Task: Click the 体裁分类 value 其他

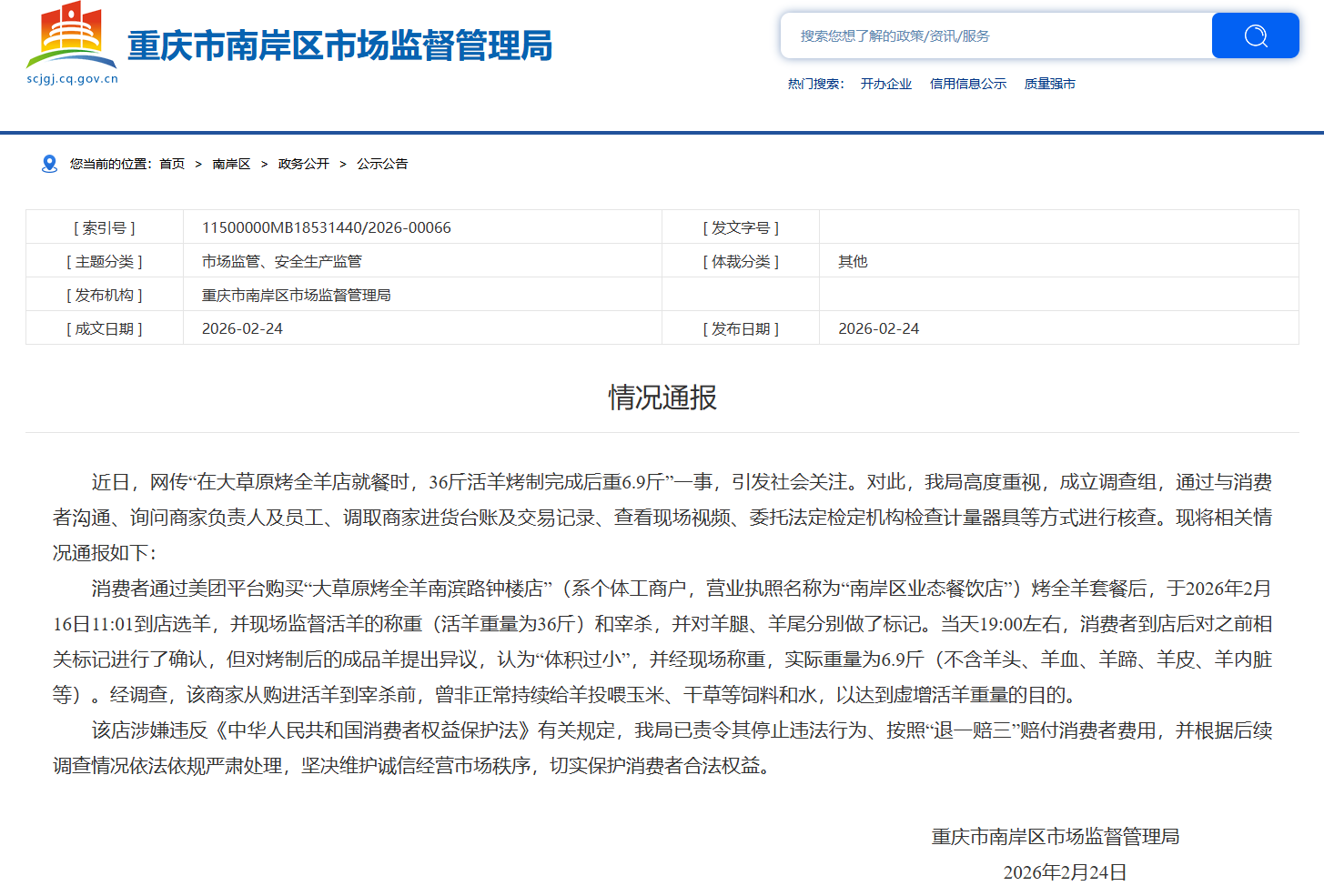Action: point(852,261)
